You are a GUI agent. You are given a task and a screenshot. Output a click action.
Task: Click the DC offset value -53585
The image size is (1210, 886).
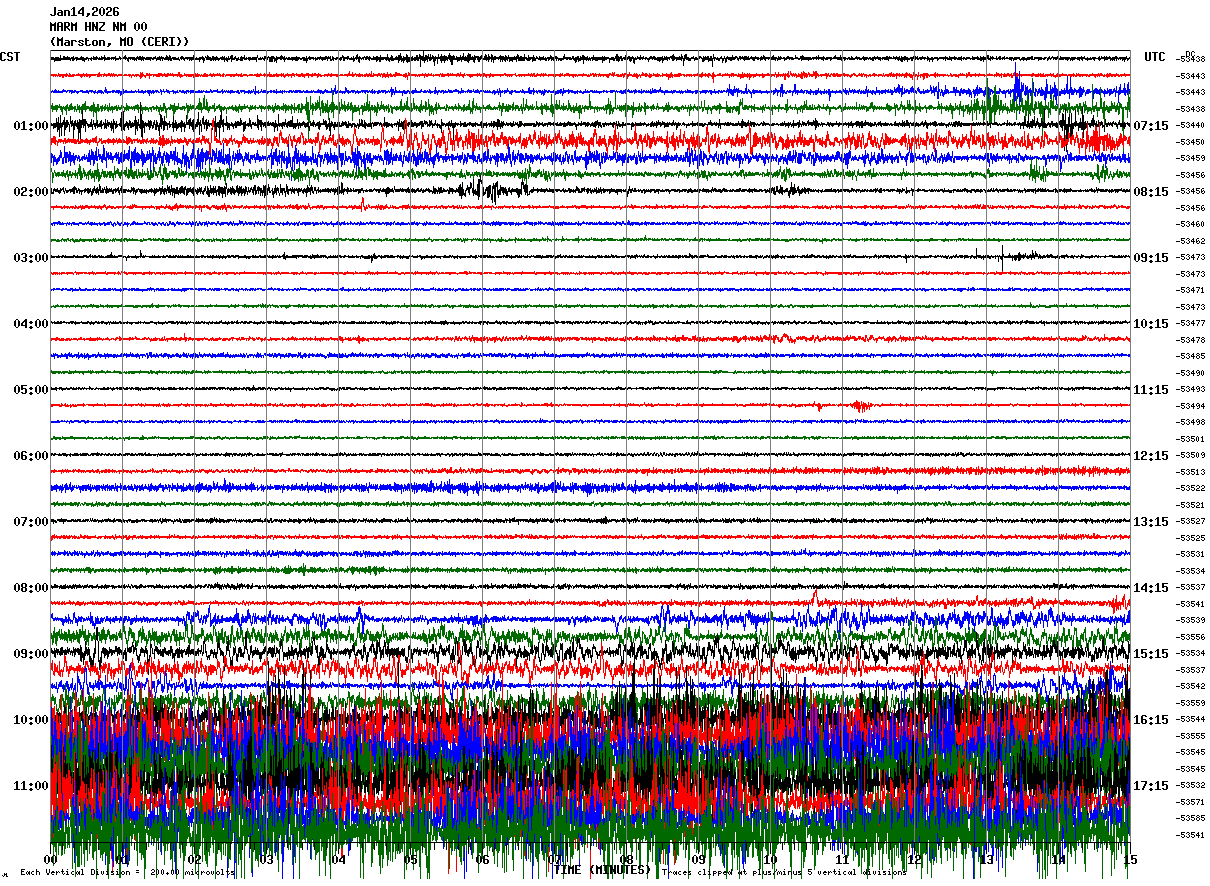point(1191,818)
